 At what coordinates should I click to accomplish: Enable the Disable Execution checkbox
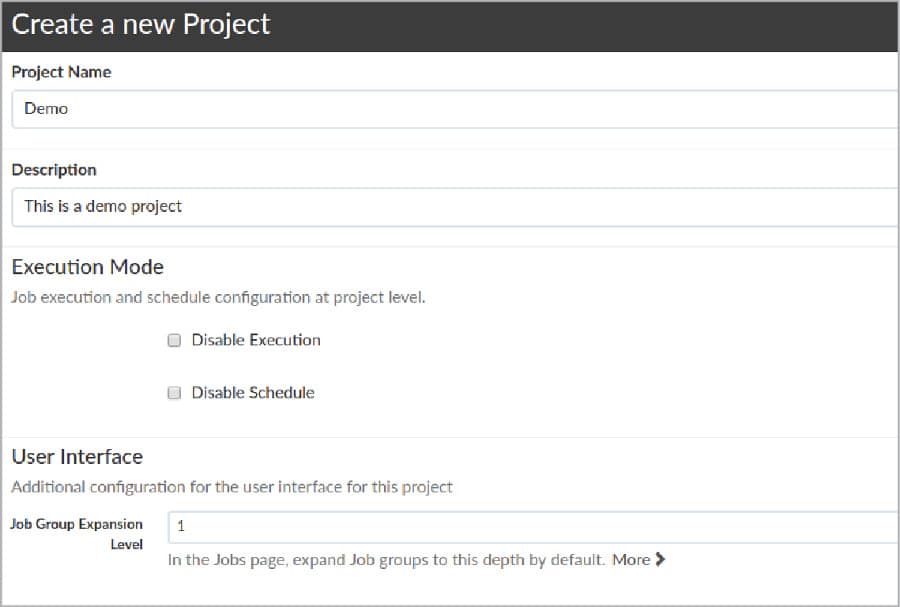coord(174,340)
